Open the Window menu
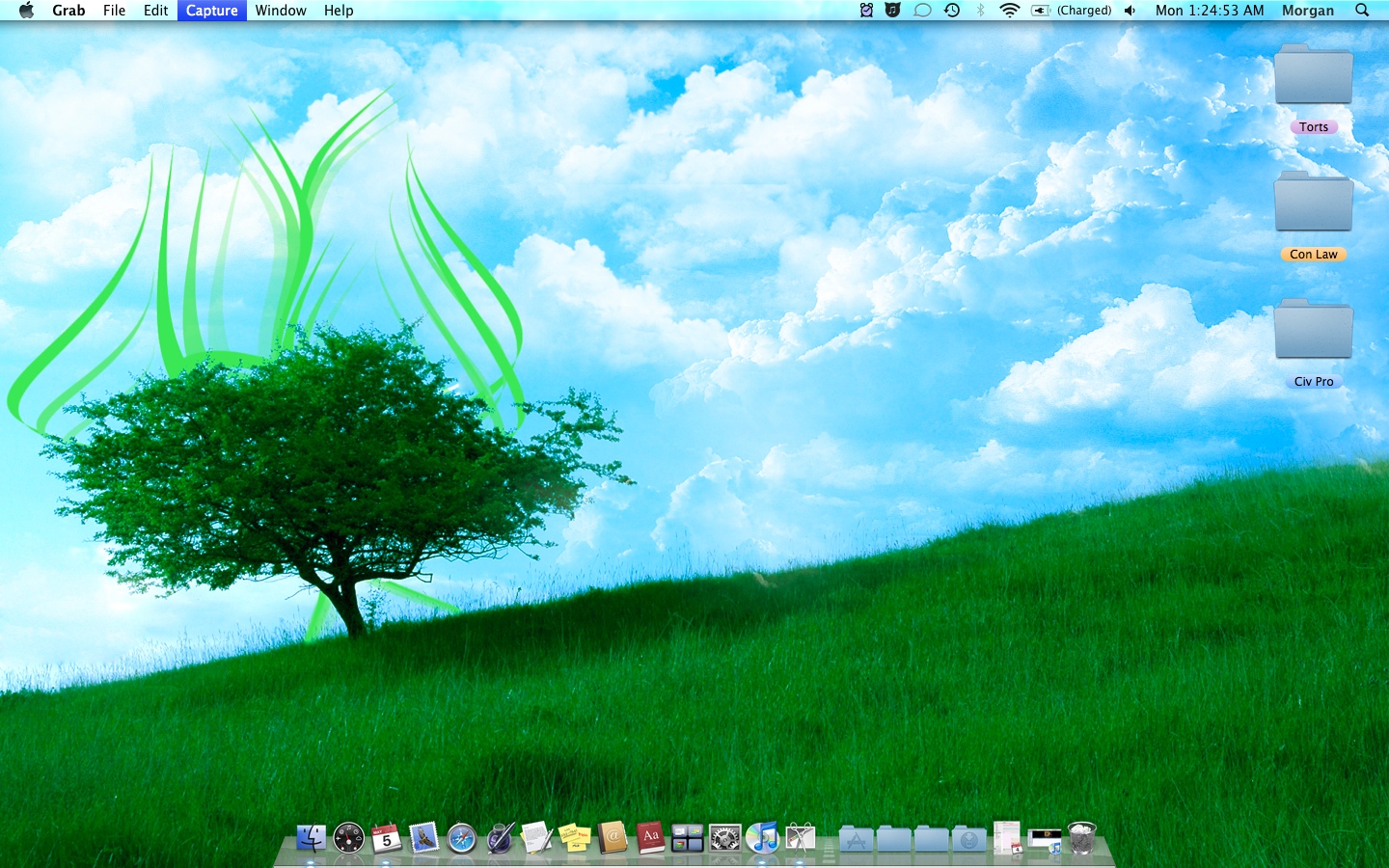The width and height of the screenshot is (1389, 868). (x=281, y=11)
